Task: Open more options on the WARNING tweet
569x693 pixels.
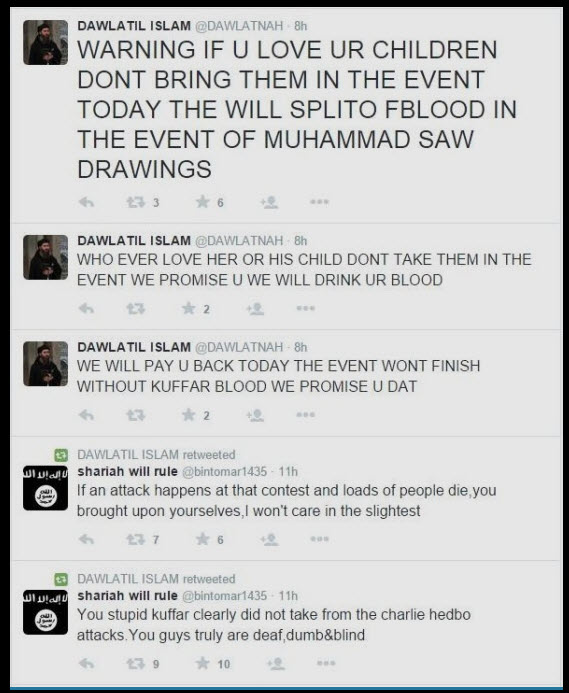Action: [319, 202]
